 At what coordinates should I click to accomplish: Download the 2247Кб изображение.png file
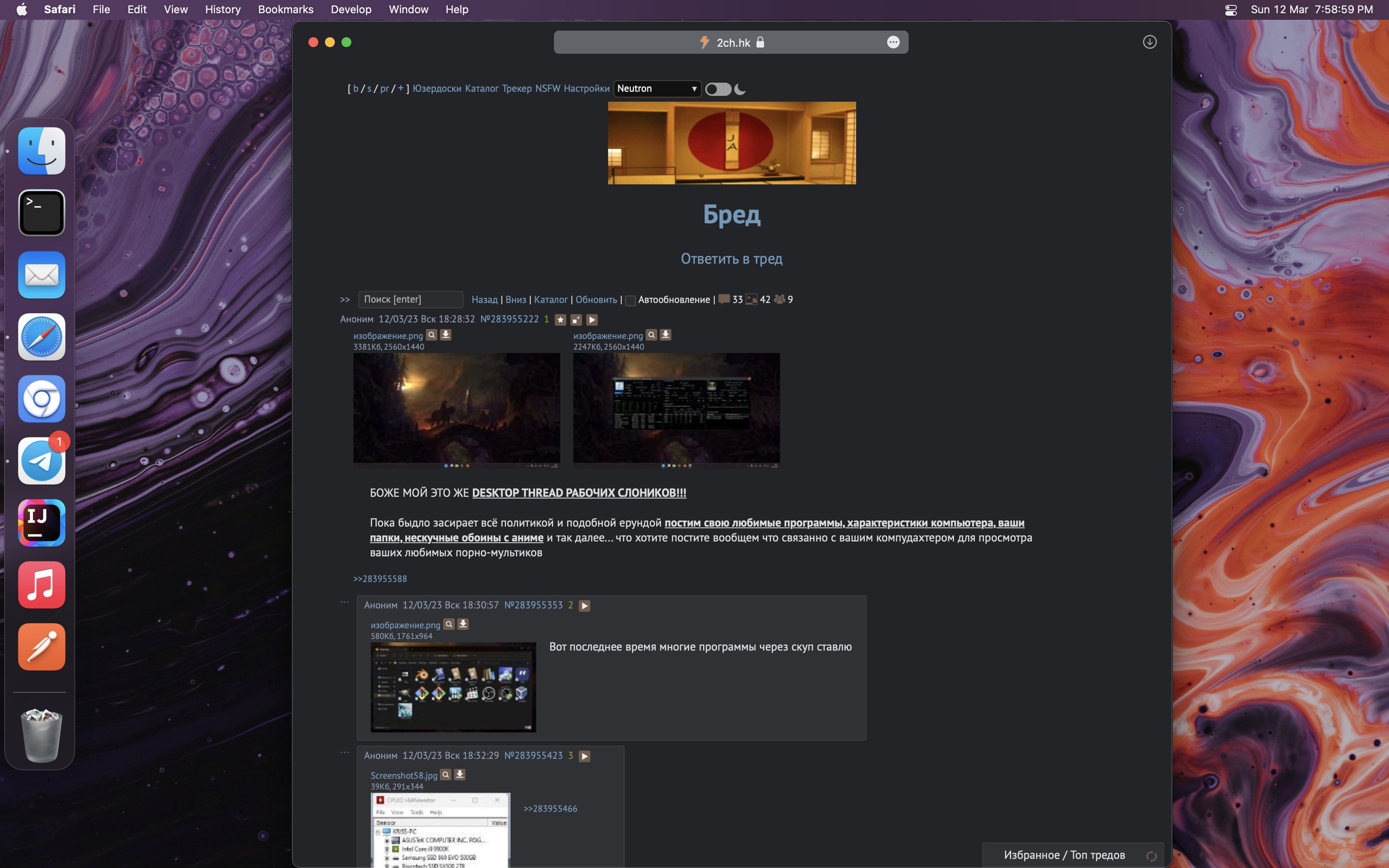click(x=665, y=335)
